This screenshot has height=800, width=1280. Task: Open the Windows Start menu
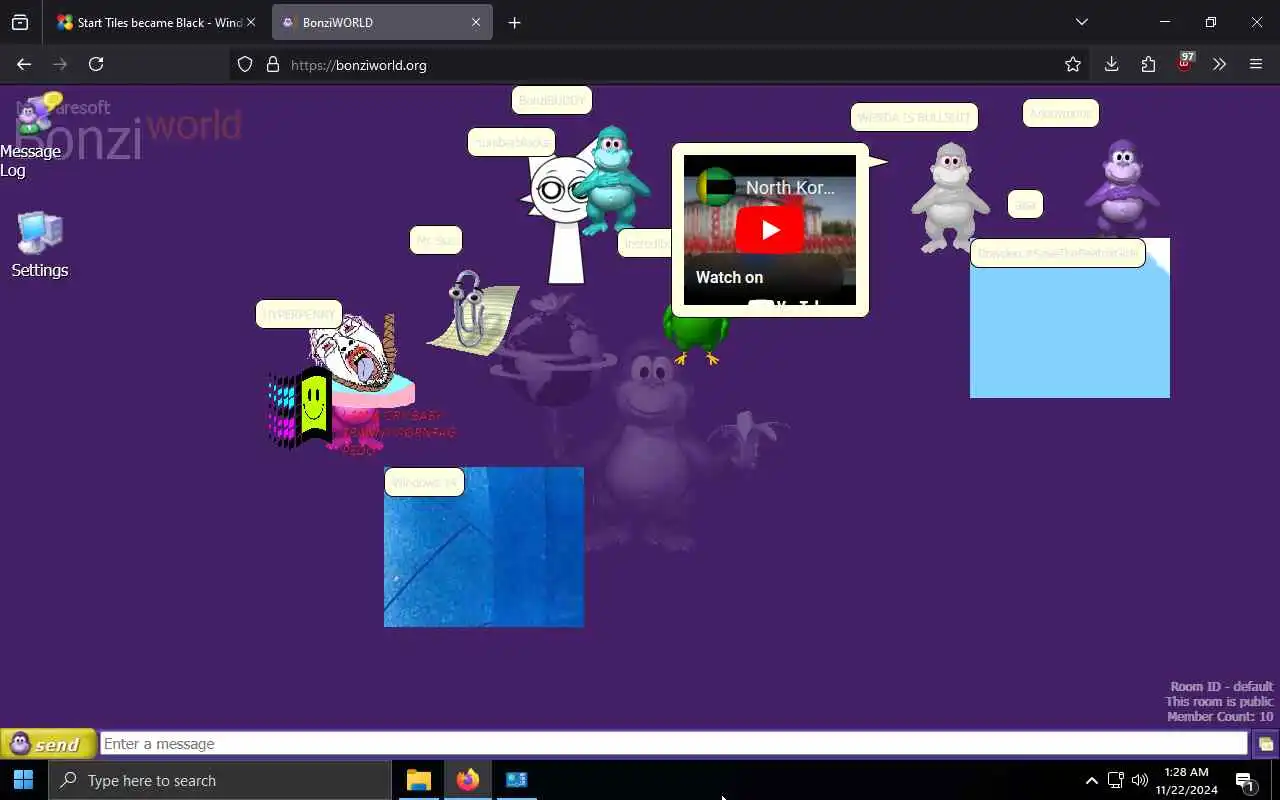(x=24, y=780)
